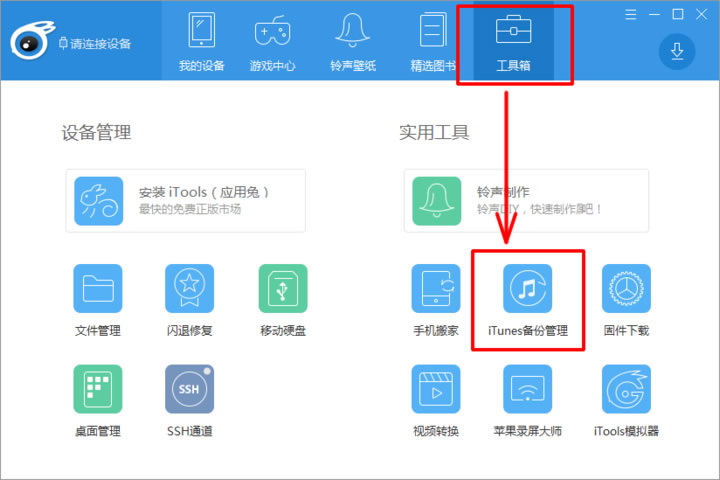Click the iTools eye logo
This screenshot has width=720, height=480.
32,41
